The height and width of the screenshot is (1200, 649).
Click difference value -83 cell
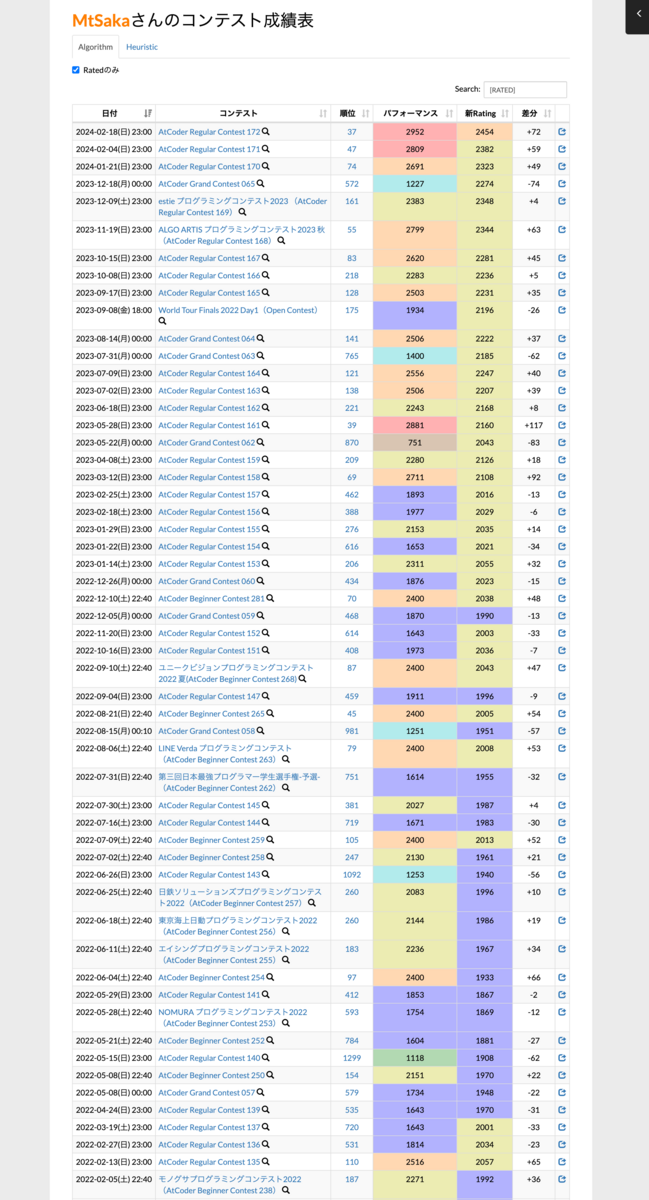point(533,443)
